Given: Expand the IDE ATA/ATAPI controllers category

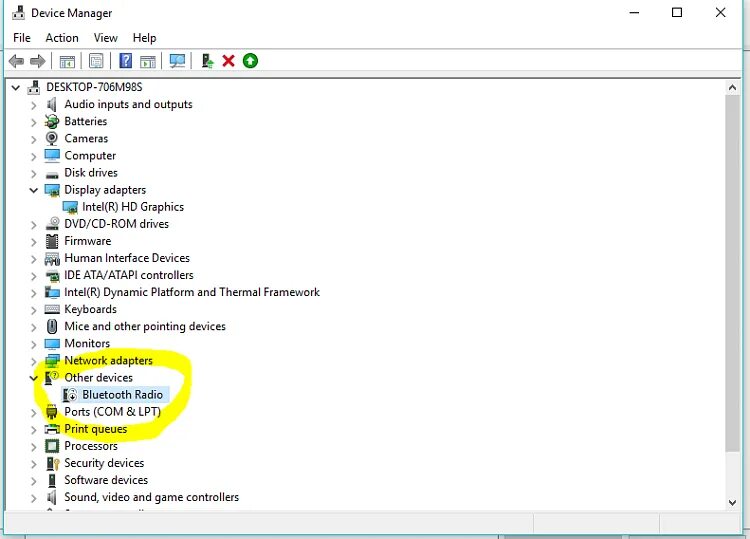Looking at the screenshot, I should click(x=33, y=275).
